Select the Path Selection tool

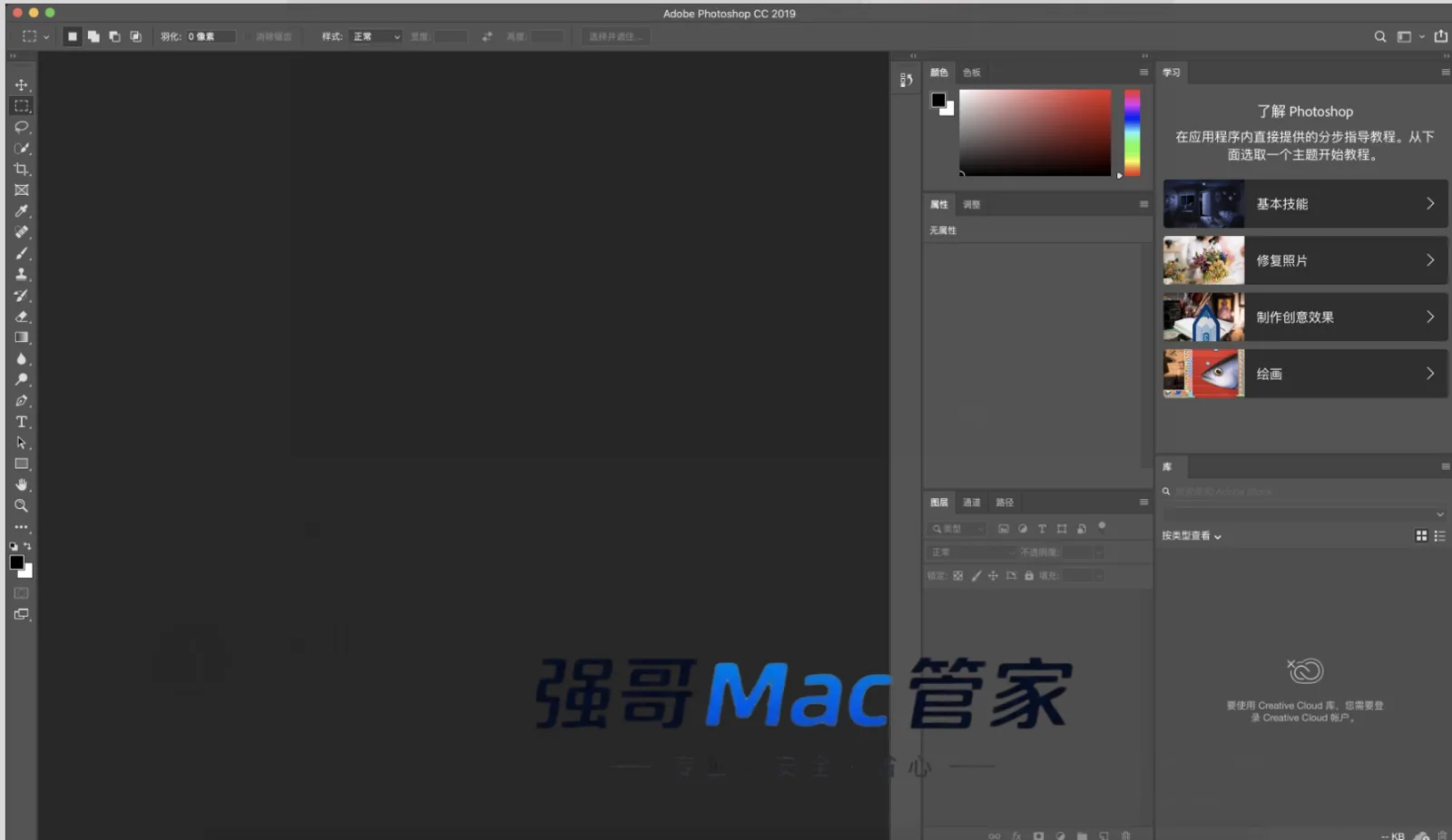[x=22, y=443]
